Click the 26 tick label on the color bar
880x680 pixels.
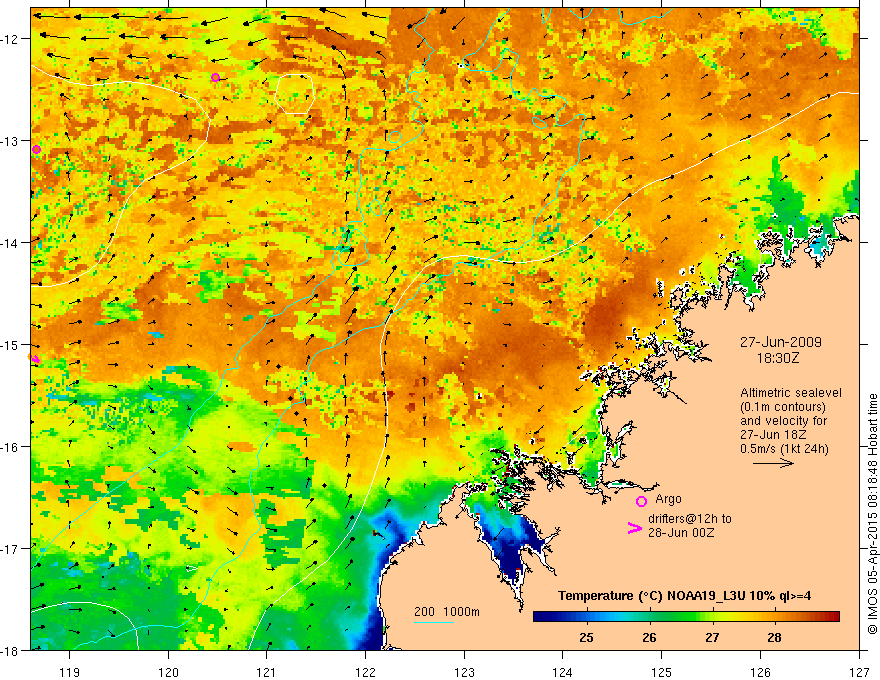[x=649, y=638]
